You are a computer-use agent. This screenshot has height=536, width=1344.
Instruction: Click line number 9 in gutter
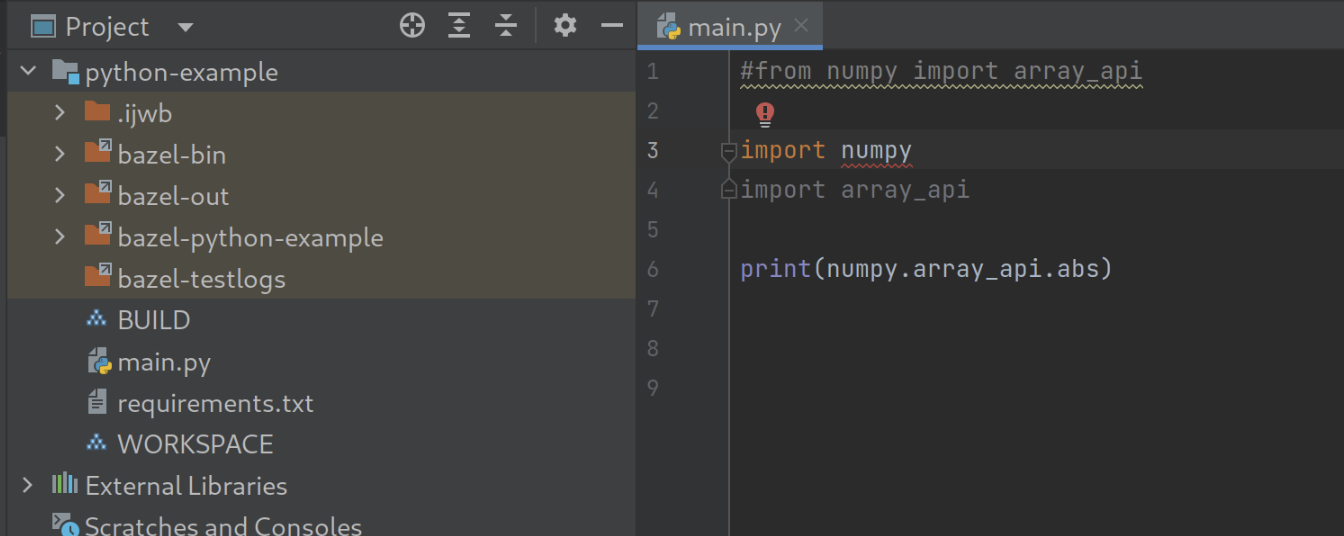pos(653,387)
